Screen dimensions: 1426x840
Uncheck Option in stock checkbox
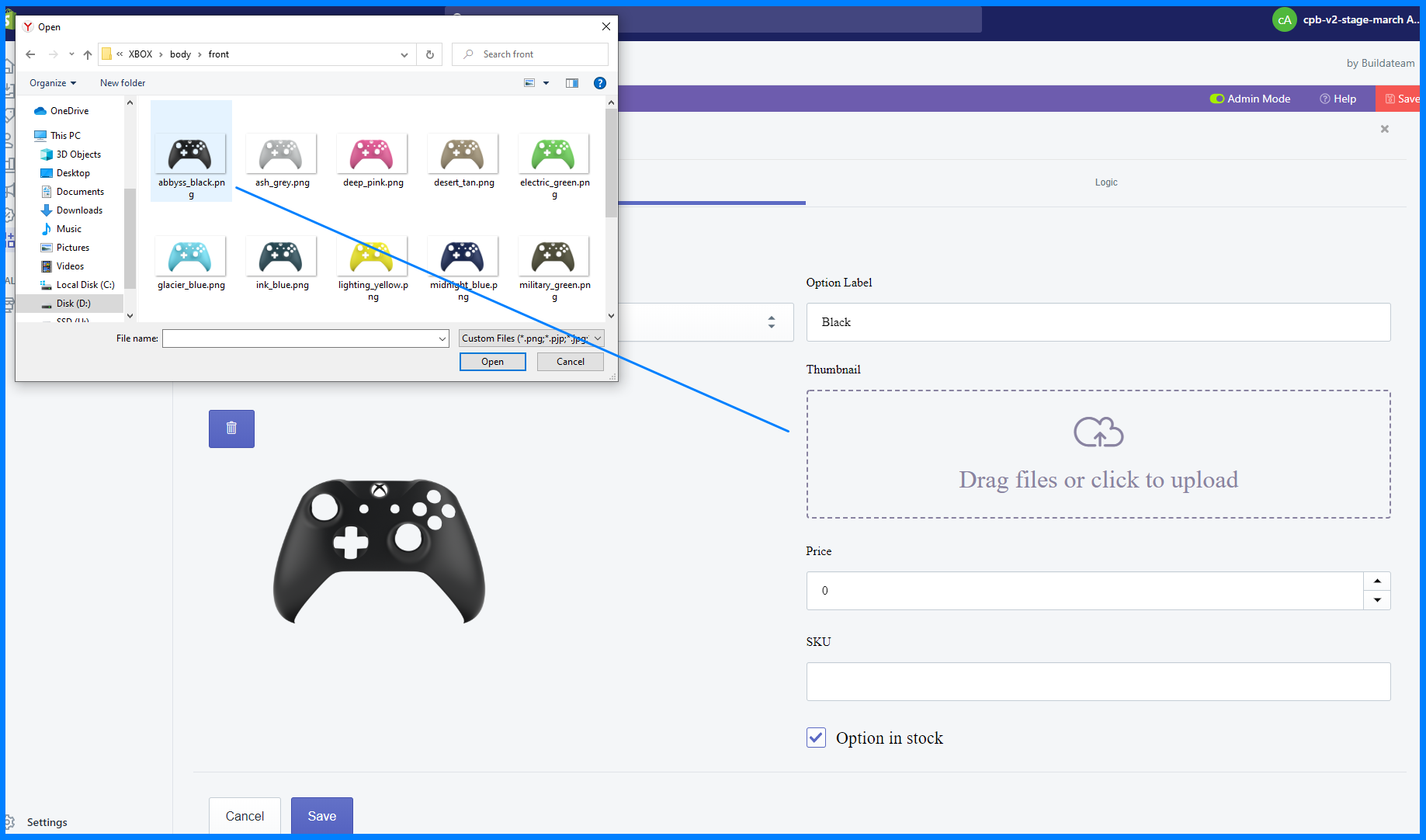pyautogui.click(x=816, y=738)
